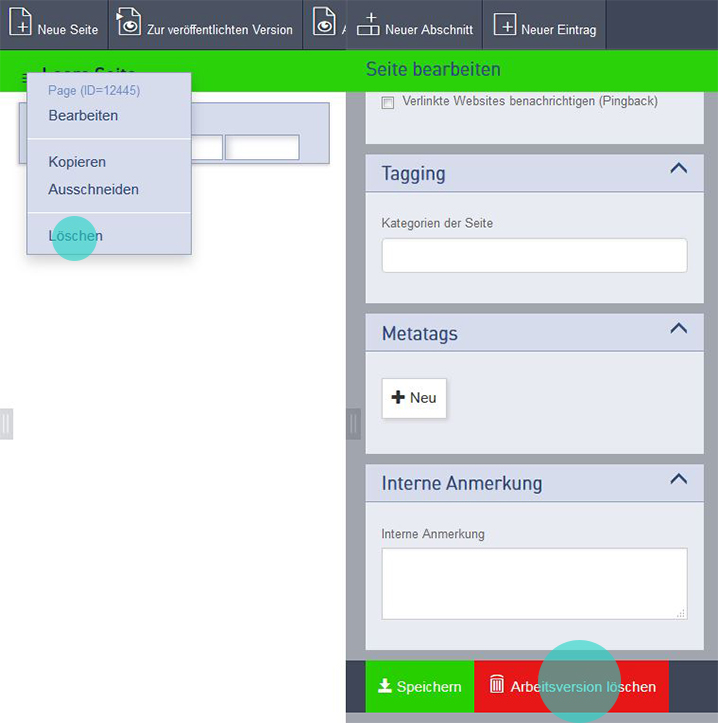This screenshot has height=723, width=718.
Task: Click in the Interne Anmerkung text area
Action: click(x=534, y=583)
